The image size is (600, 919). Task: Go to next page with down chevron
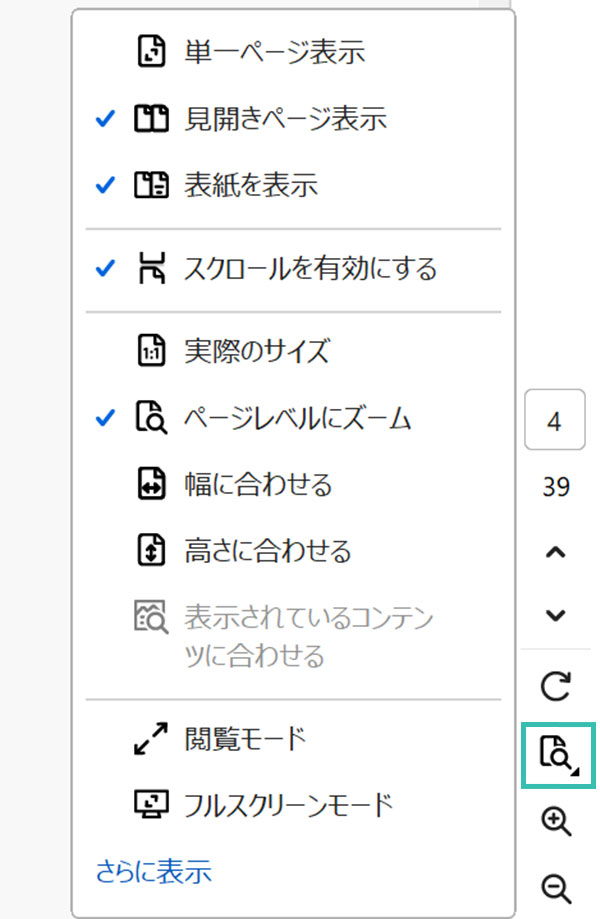(x=555, y=615)
